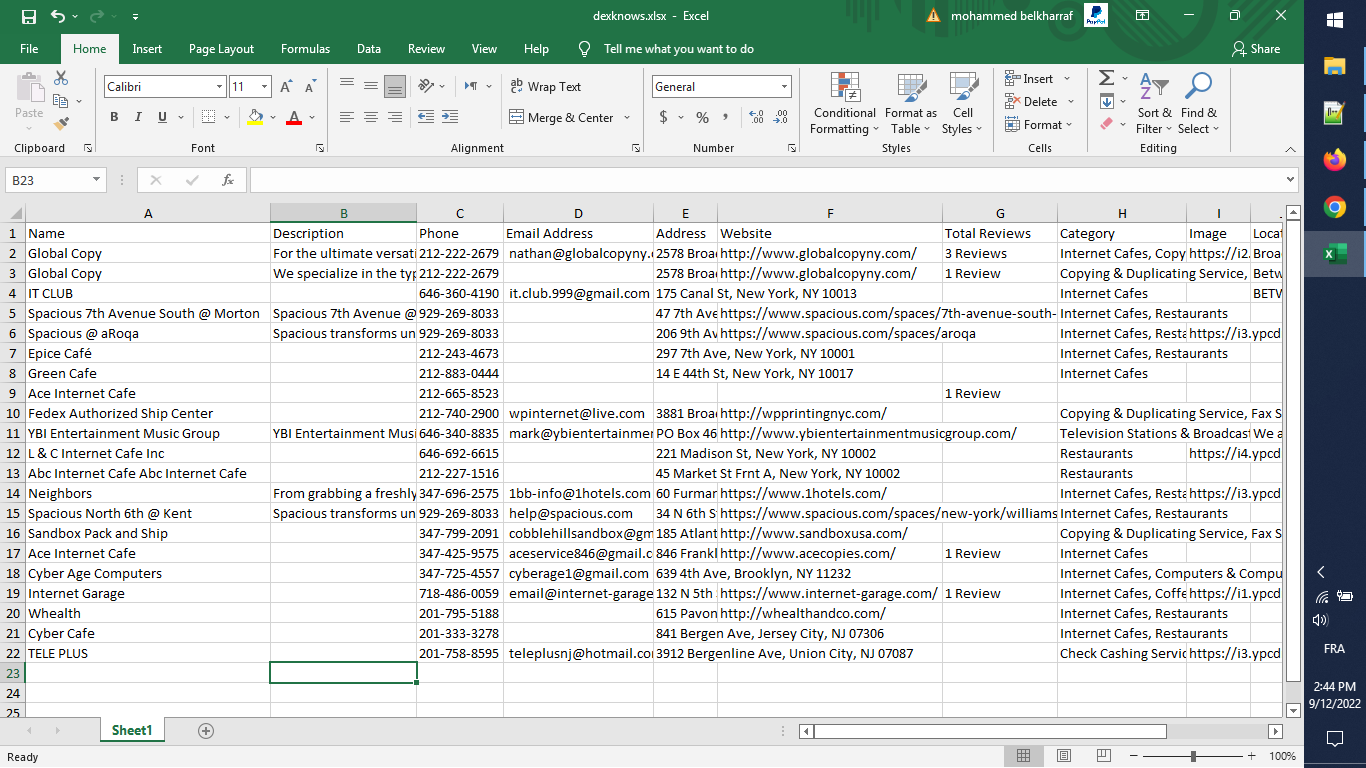
Task: Click the Insert Function fx icon
Action: point(228,180)
